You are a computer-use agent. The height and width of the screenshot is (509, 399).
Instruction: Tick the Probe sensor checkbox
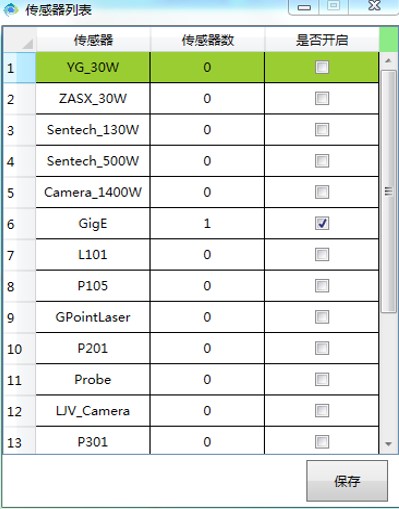pos(322,379)
